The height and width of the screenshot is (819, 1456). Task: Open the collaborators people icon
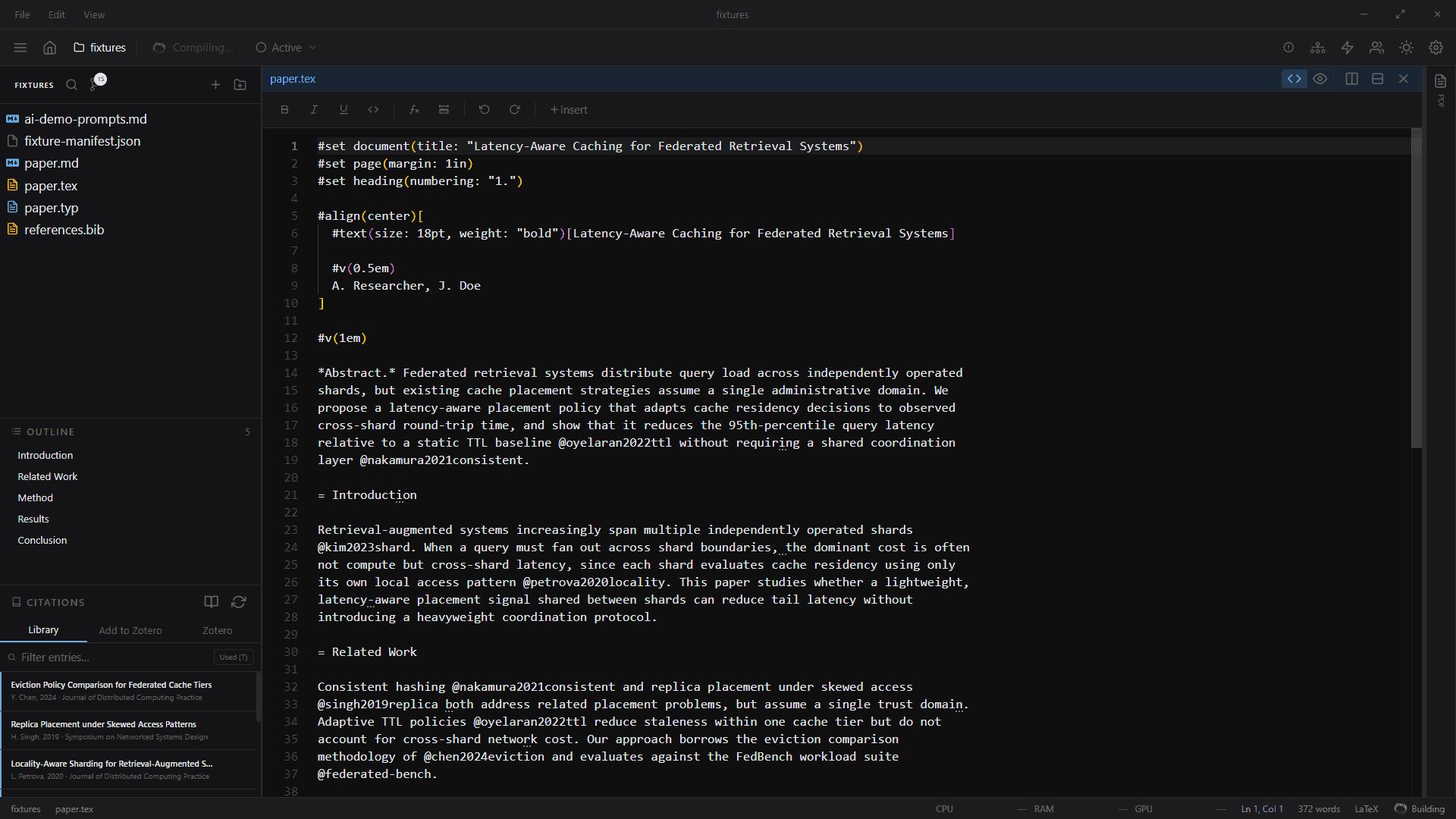click(1377, 47)
